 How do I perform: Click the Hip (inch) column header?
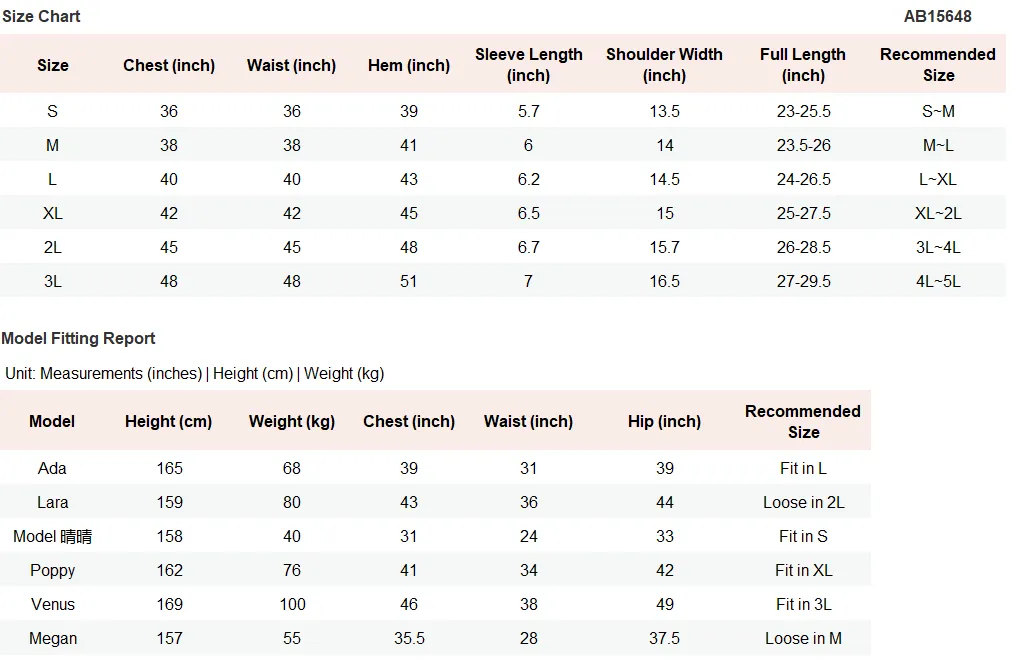(664, 421)
